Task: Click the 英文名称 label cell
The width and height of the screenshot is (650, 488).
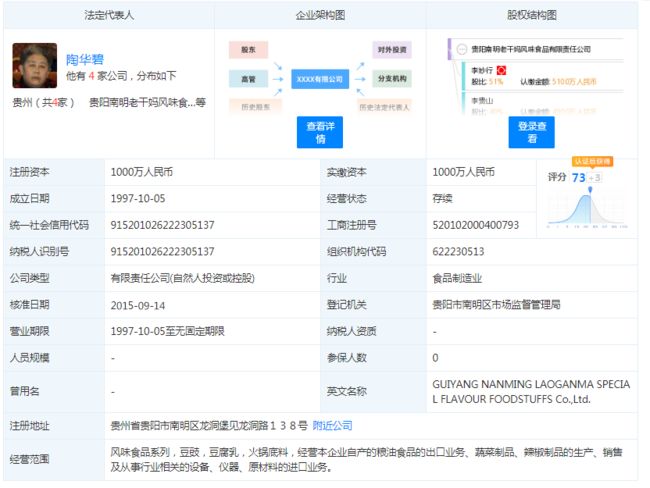Action: point(373,392)
